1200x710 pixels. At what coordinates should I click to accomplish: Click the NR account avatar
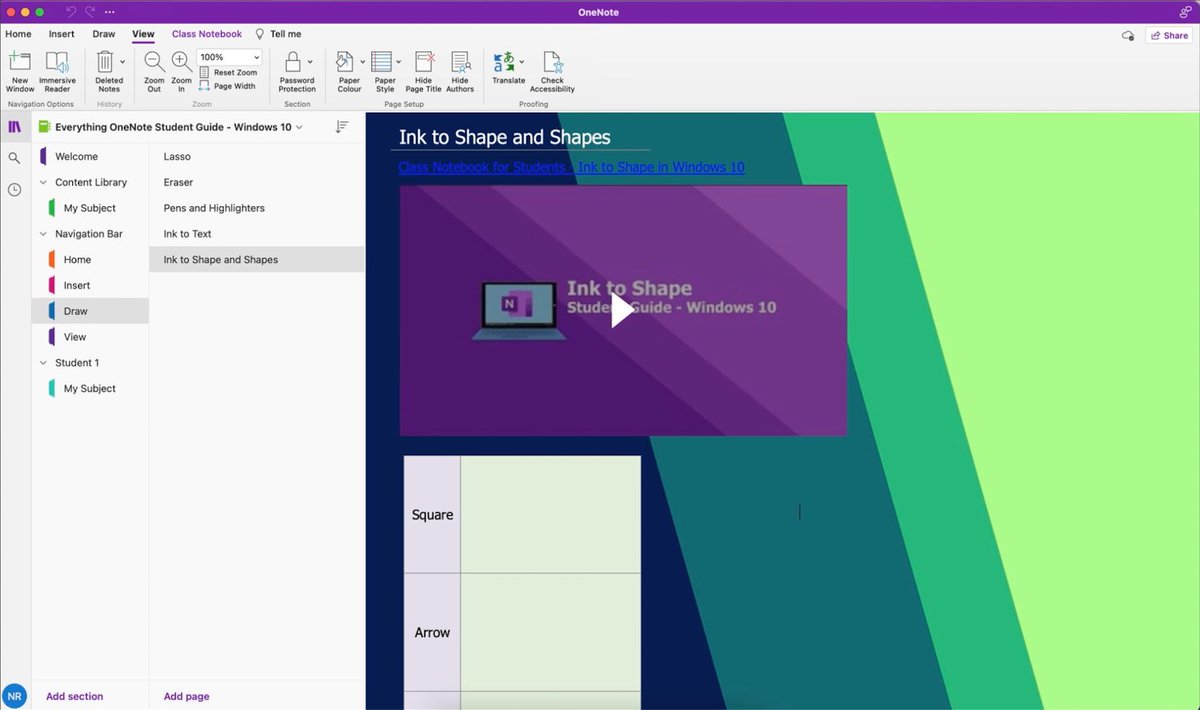[14, 696]
